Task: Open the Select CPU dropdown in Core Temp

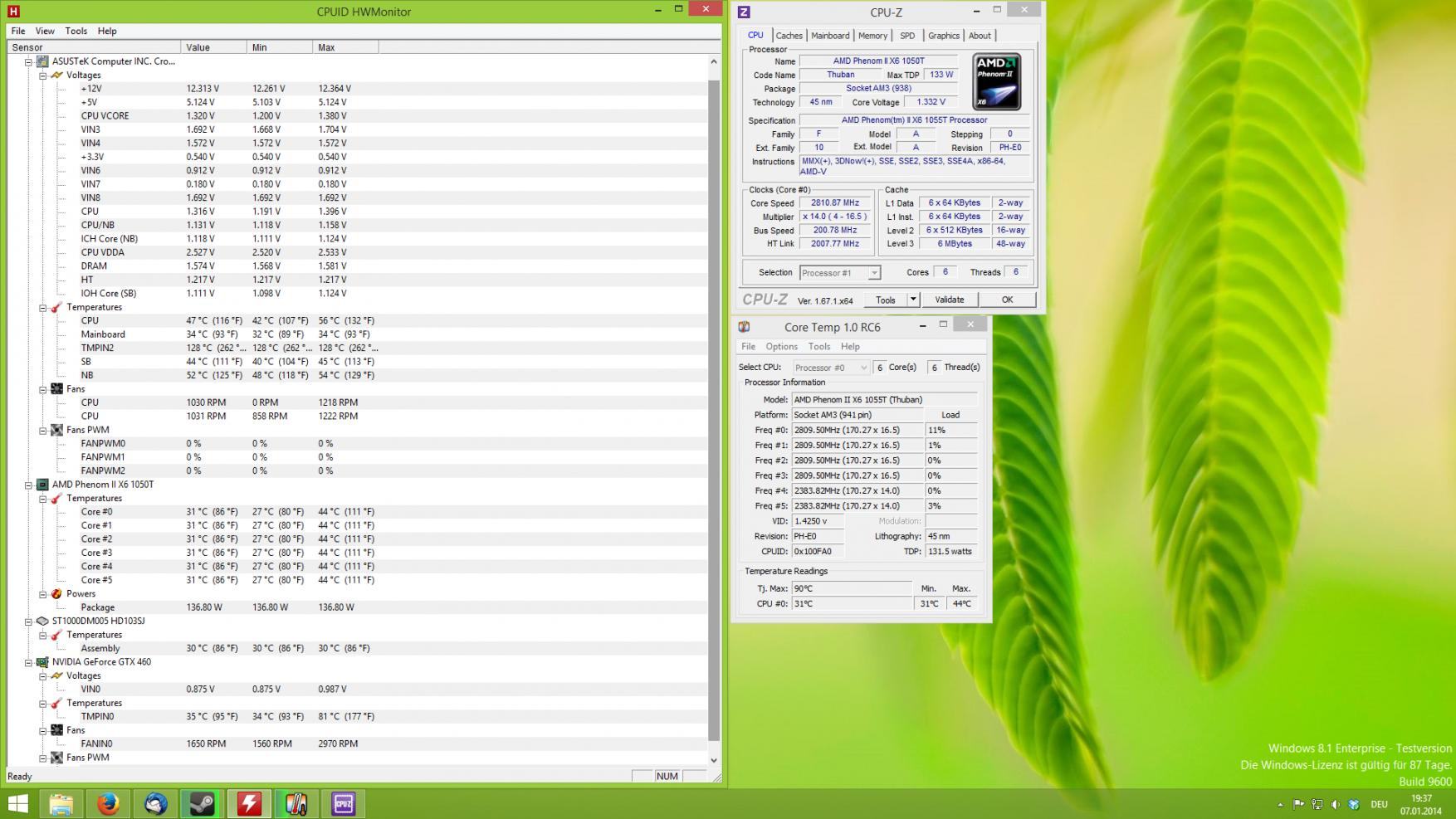Action: (830, 368)
